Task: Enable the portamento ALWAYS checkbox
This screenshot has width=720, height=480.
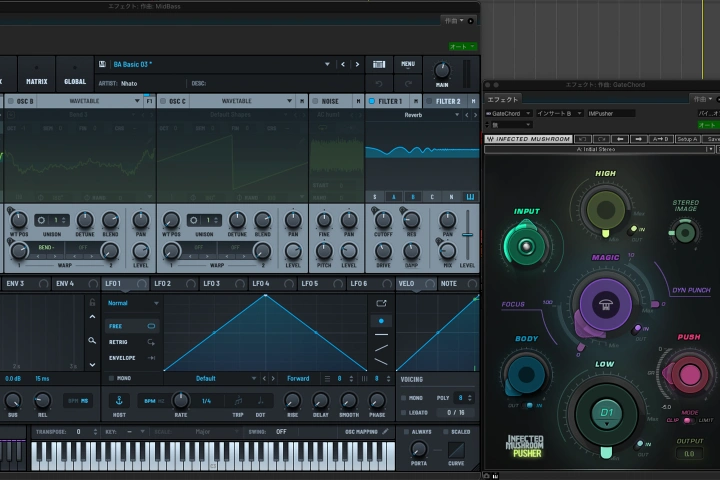Action: 406,432
